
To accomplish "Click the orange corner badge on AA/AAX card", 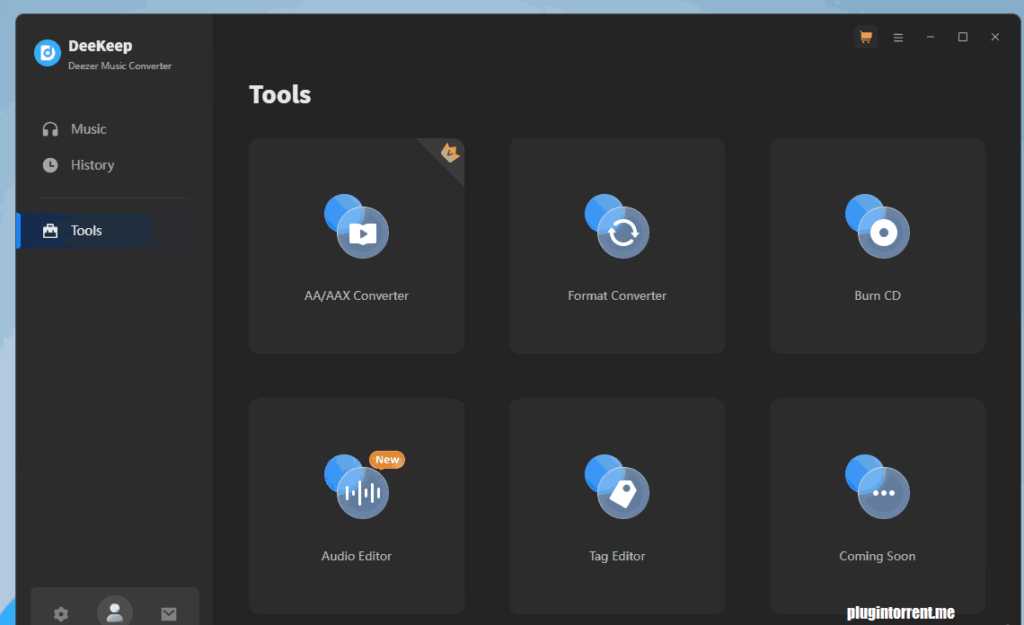I will (450, 153).
